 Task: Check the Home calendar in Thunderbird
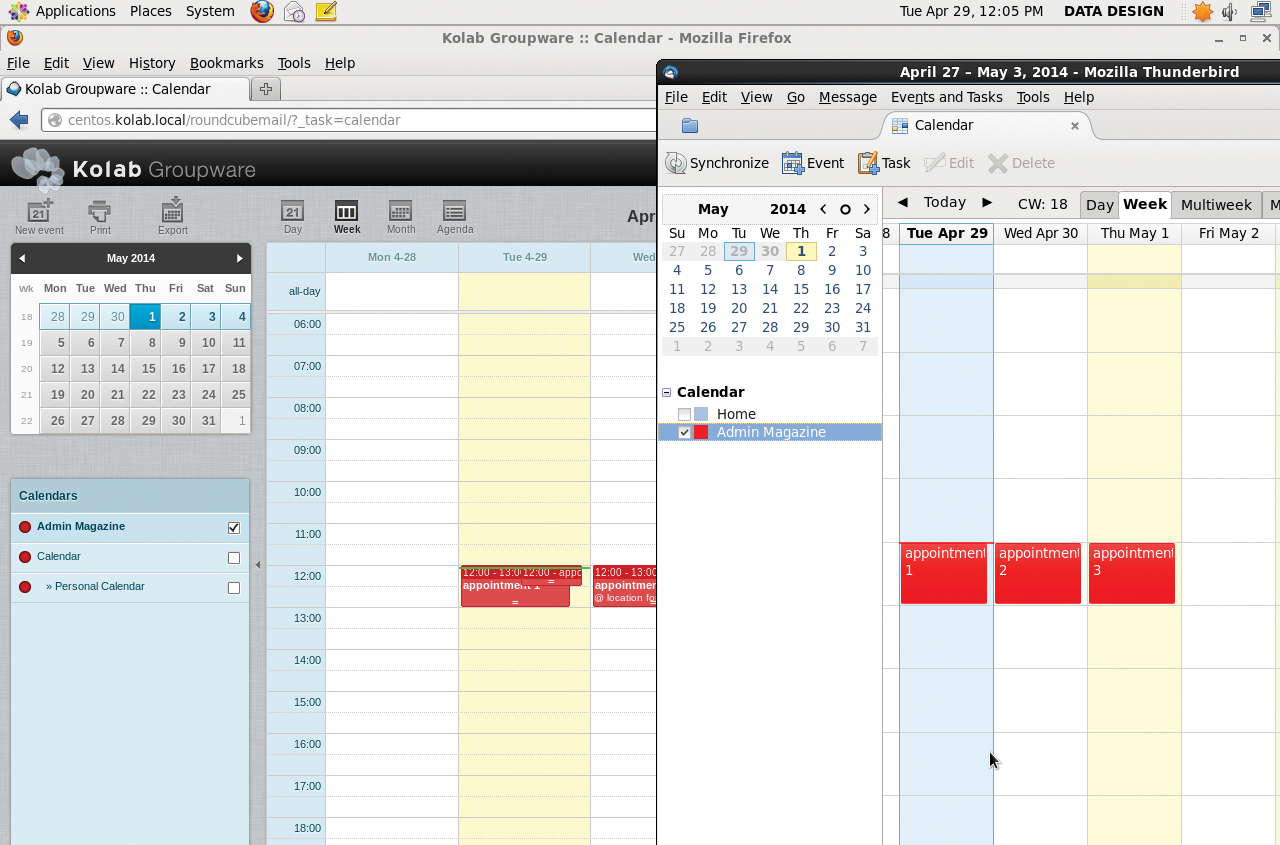click(685, 414)
